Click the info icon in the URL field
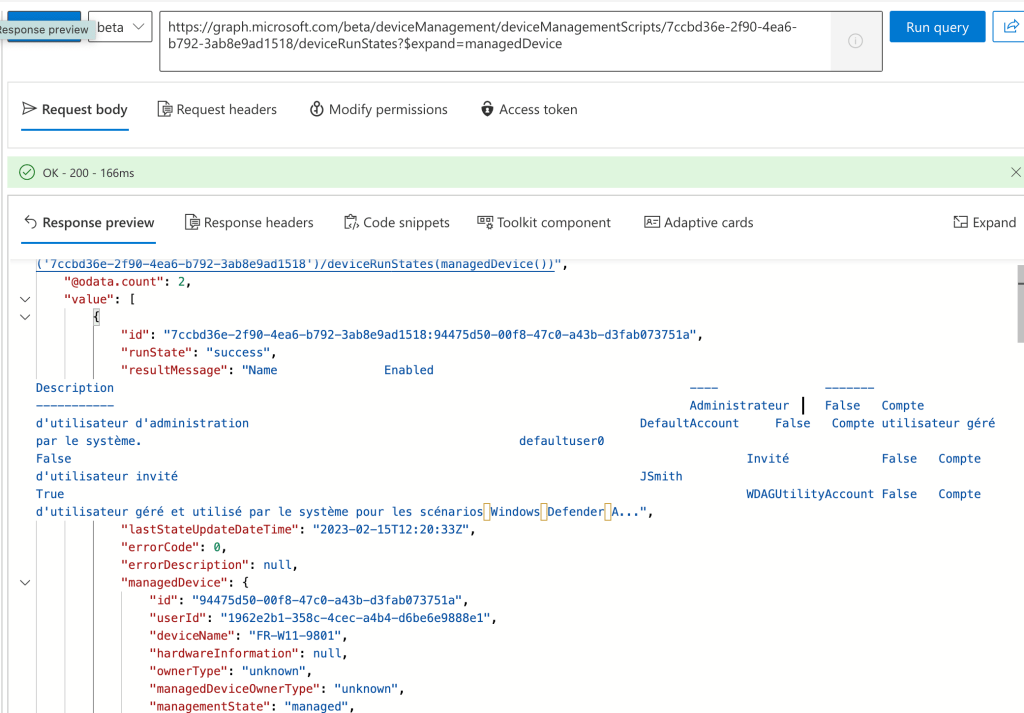This screenshot has width=1024, height=713. 855,41
